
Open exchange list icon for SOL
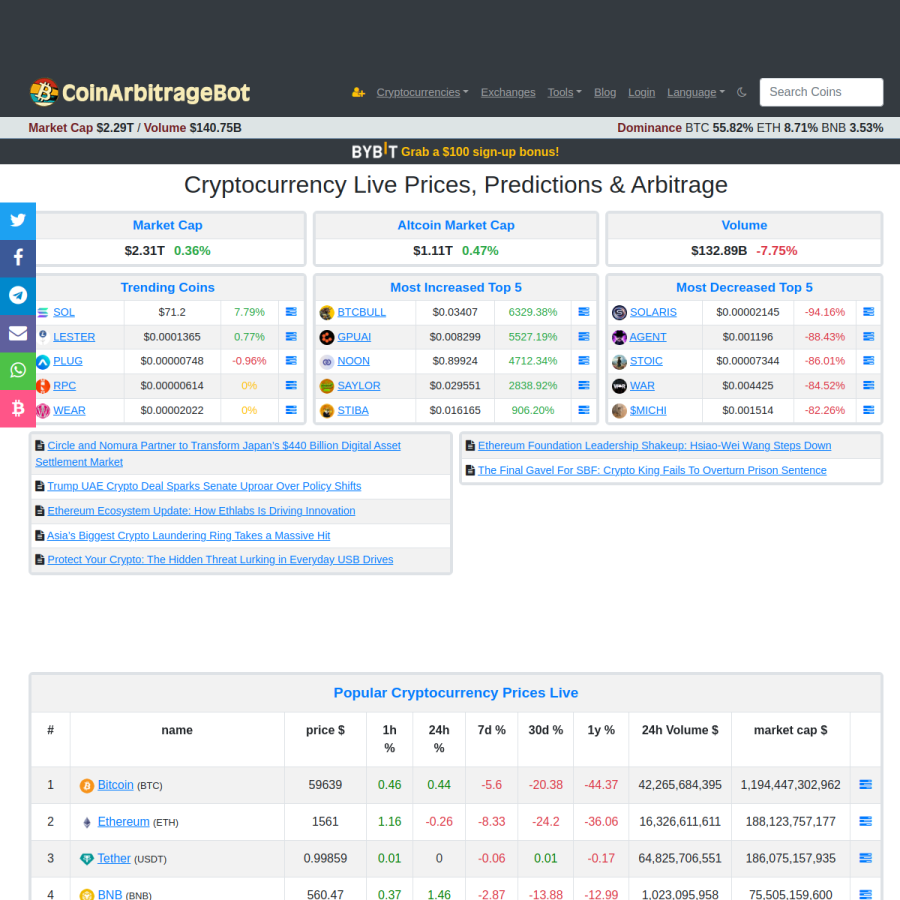[x=291, y=312]
